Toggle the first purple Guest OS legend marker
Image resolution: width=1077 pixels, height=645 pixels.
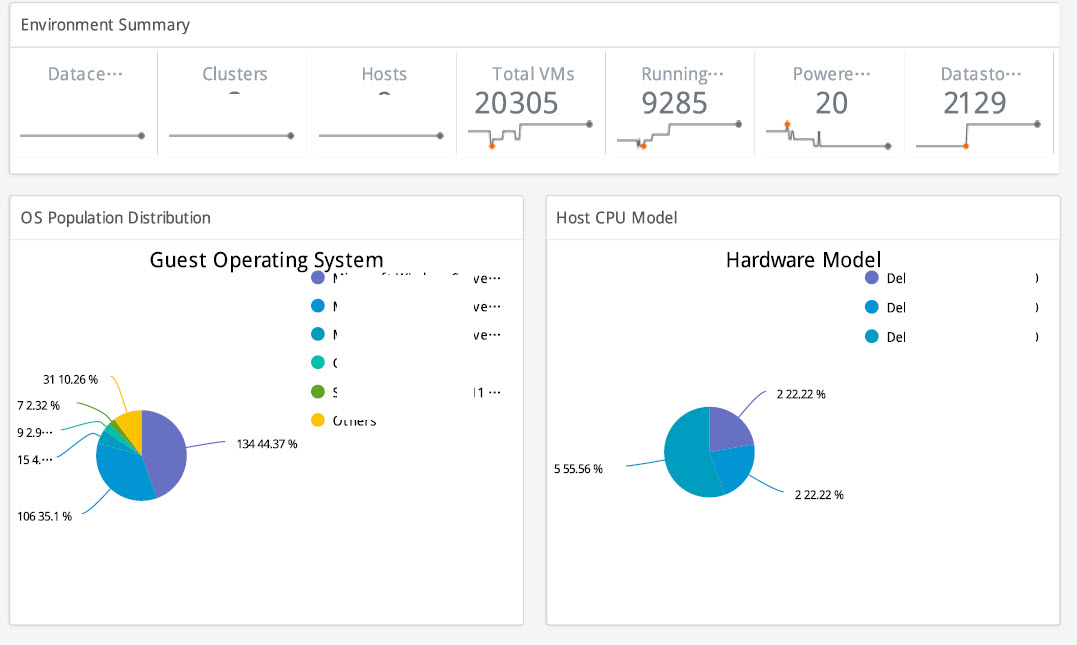click(x=319, y=278)
